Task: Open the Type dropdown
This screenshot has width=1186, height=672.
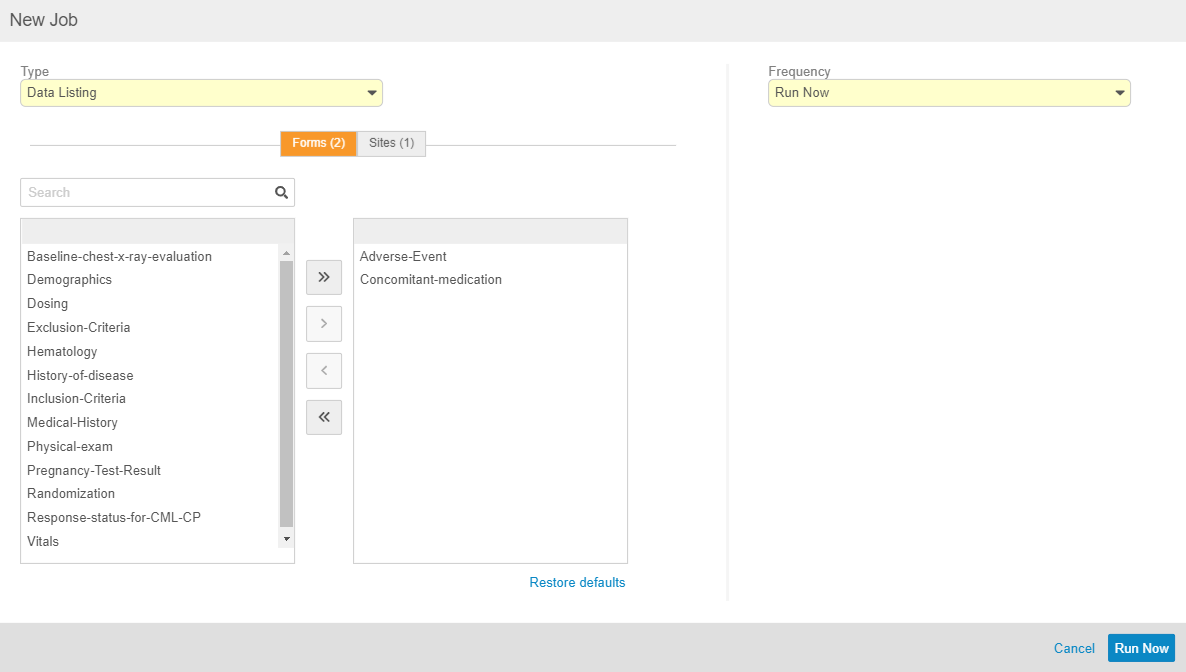Action: [x=201, y=93]
